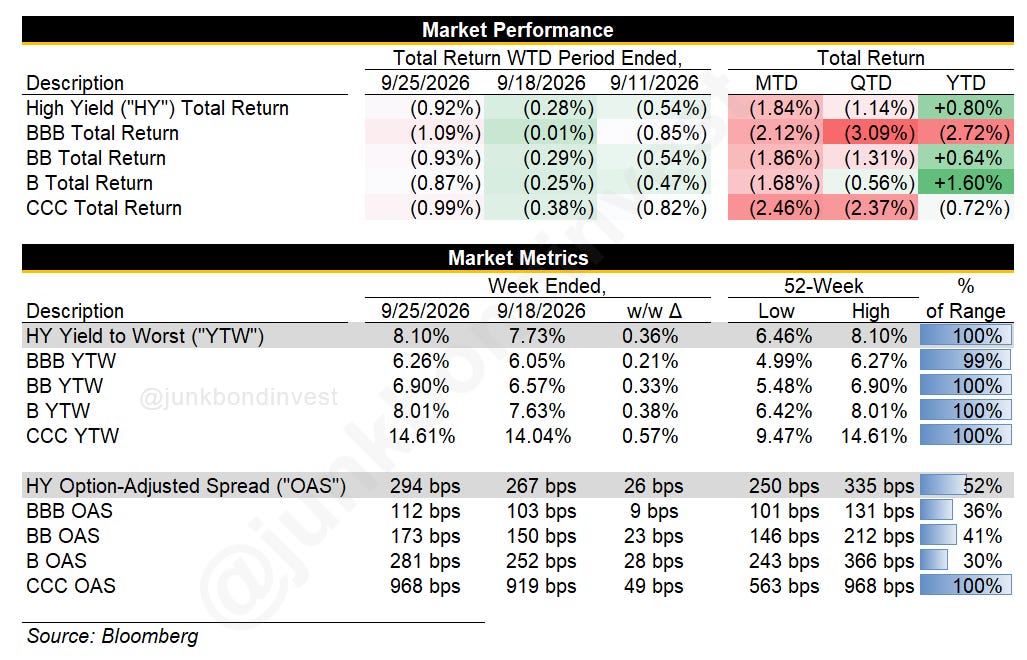This screenshot has width=1027, height=660.
Task: Click the @junkbondinvest watermark text
Action: coord(238,397)
